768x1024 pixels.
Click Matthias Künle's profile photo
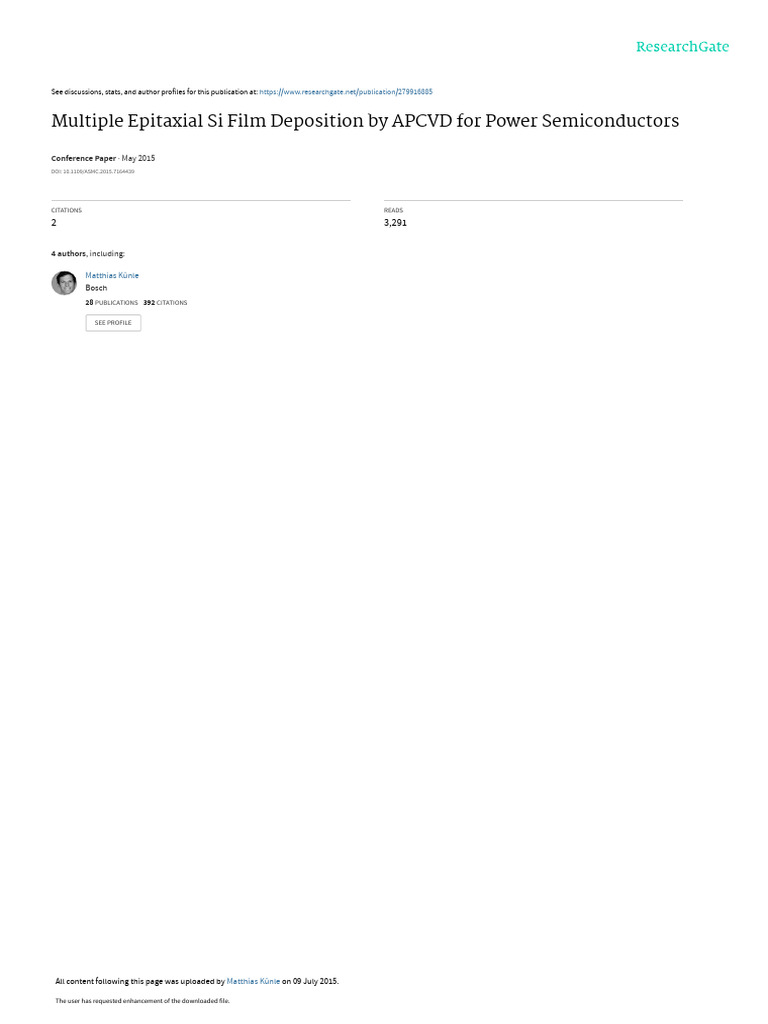coord(64,283)
